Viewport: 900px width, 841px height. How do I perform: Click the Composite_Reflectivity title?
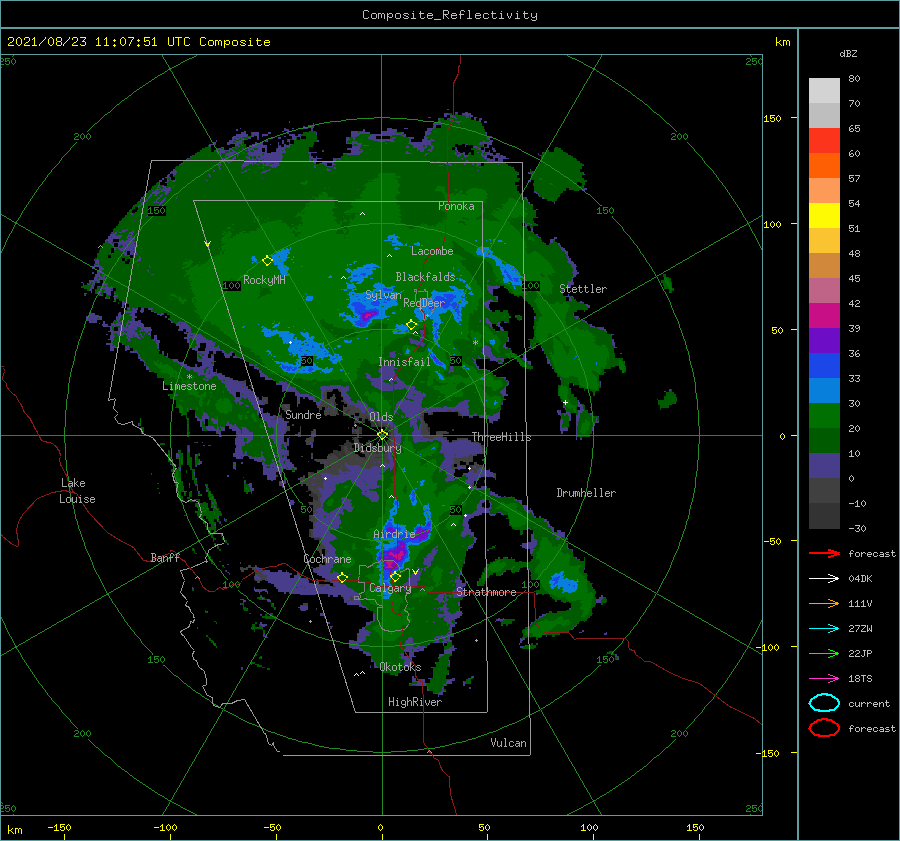pyautogui.click(x=449, y=15)
